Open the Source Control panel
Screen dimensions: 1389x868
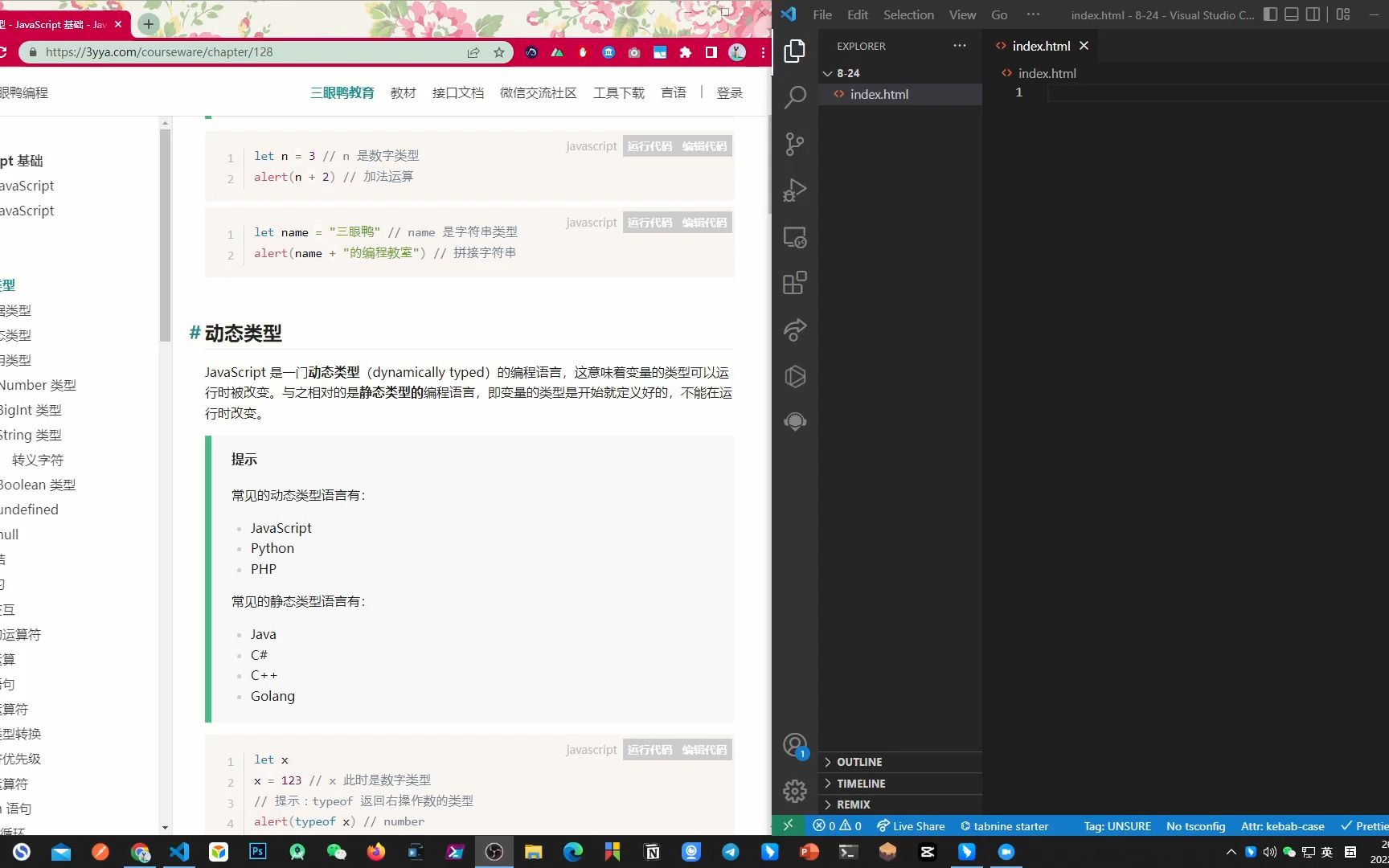795,145
